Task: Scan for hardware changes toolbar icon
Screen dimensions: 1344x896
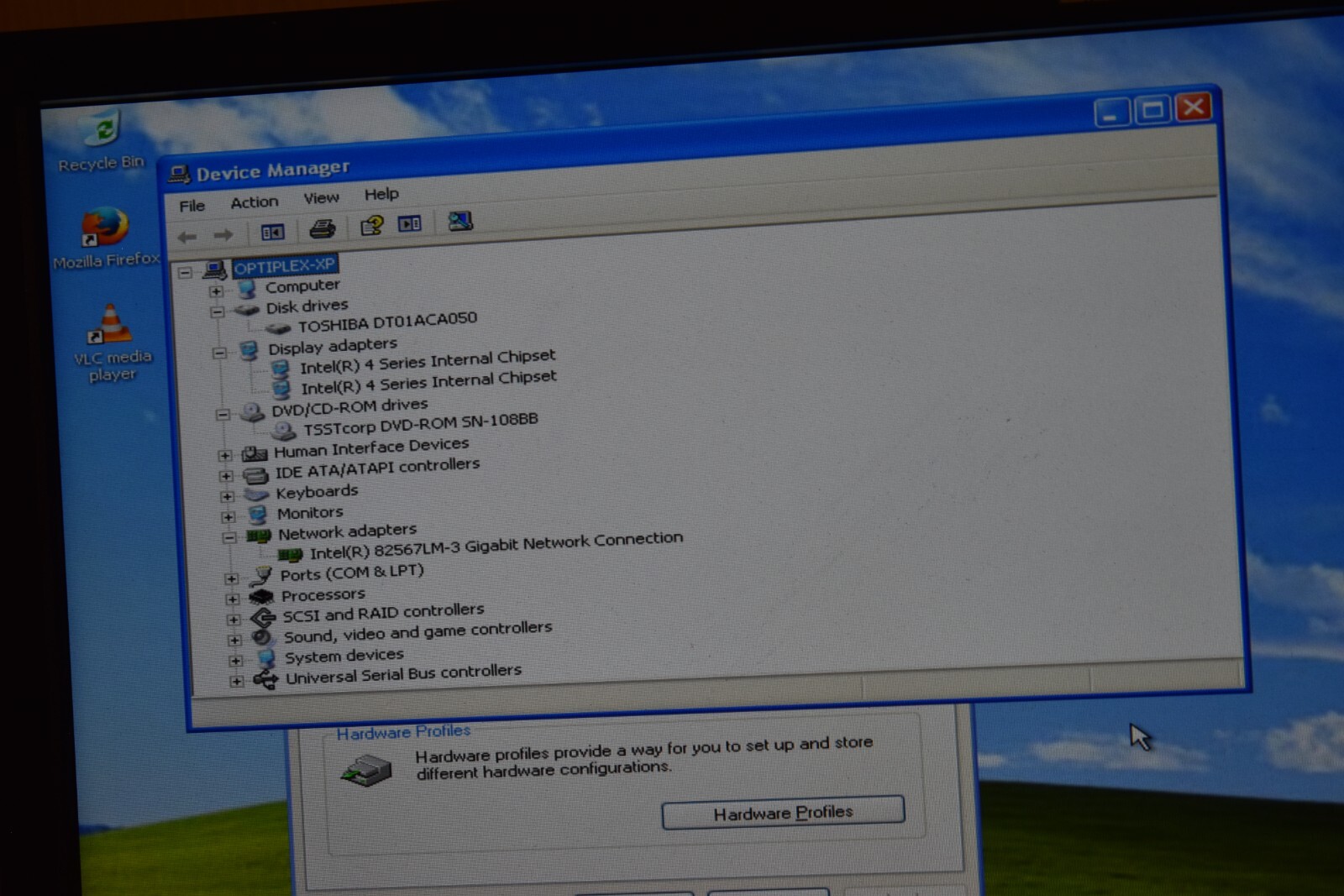Action: (460, 221)
